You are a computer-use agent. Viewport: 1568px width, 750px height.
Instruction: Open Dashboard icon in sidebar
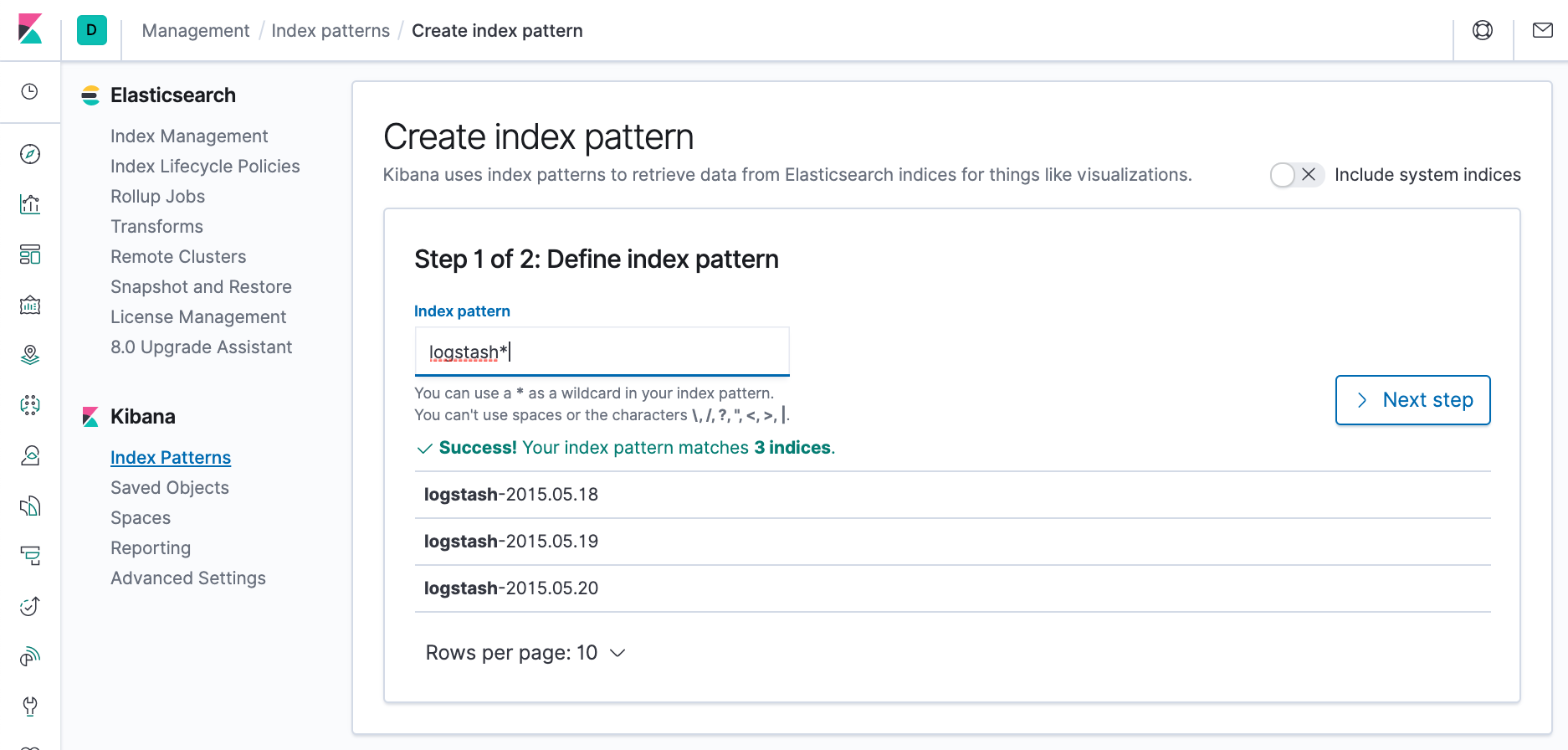[30, 254]
